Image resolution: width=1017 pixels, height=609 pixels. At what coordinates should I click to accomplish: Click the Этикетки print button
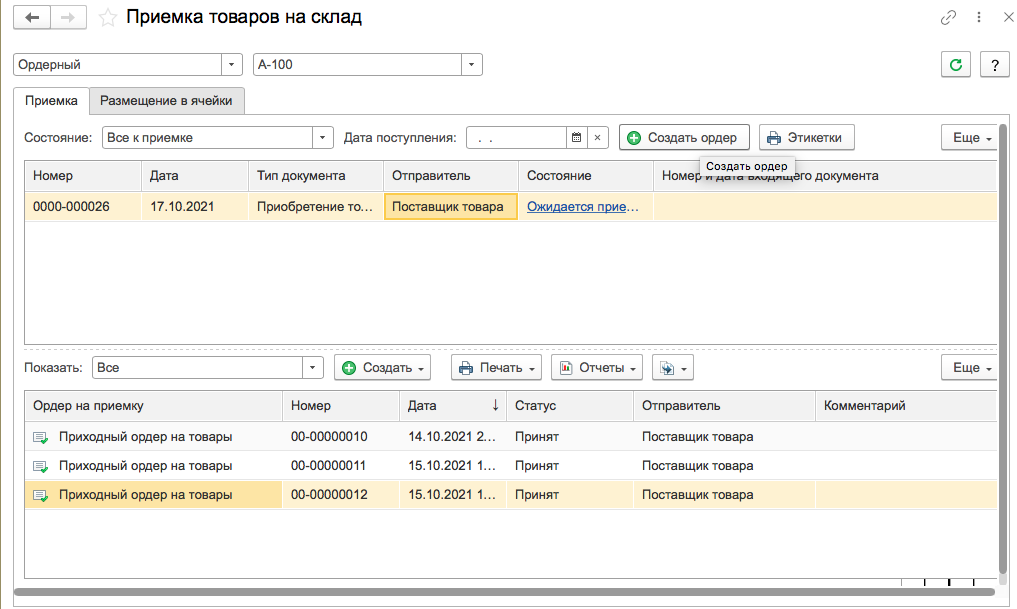(x=806, y=137)
